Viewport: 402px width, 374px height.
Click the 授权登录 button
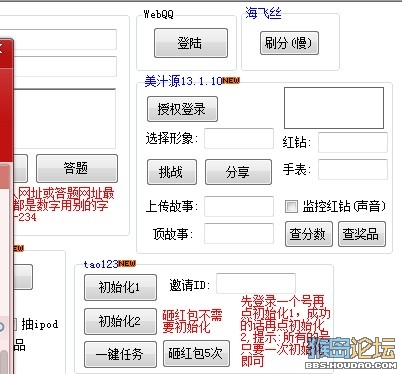[182, 109]
